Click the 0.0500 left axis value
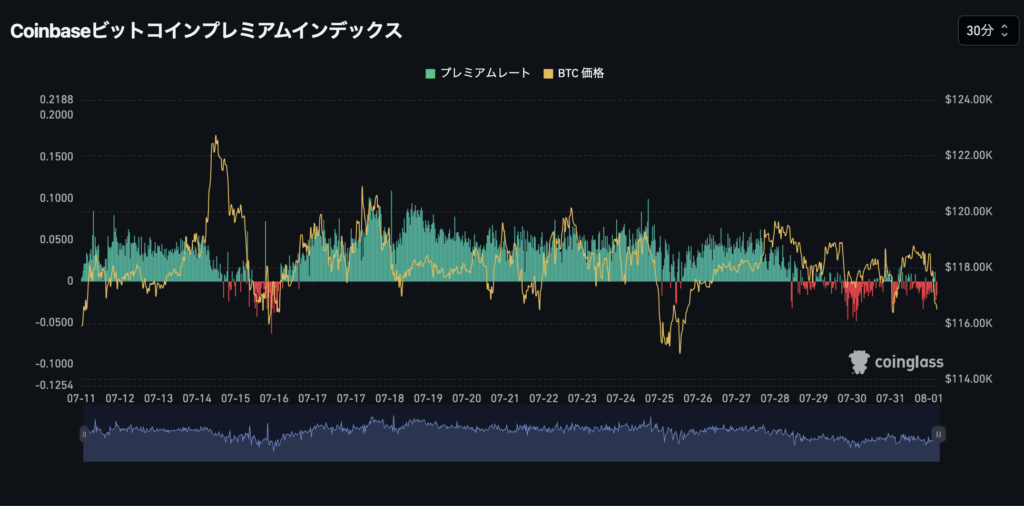The image size is (1024, 506). [57, 239]
